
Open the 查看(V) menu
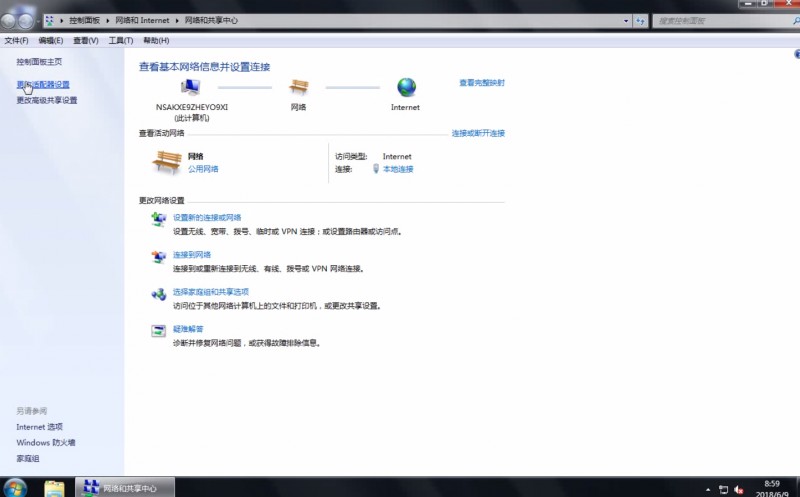pyautogui.click(x=85, y=40)
